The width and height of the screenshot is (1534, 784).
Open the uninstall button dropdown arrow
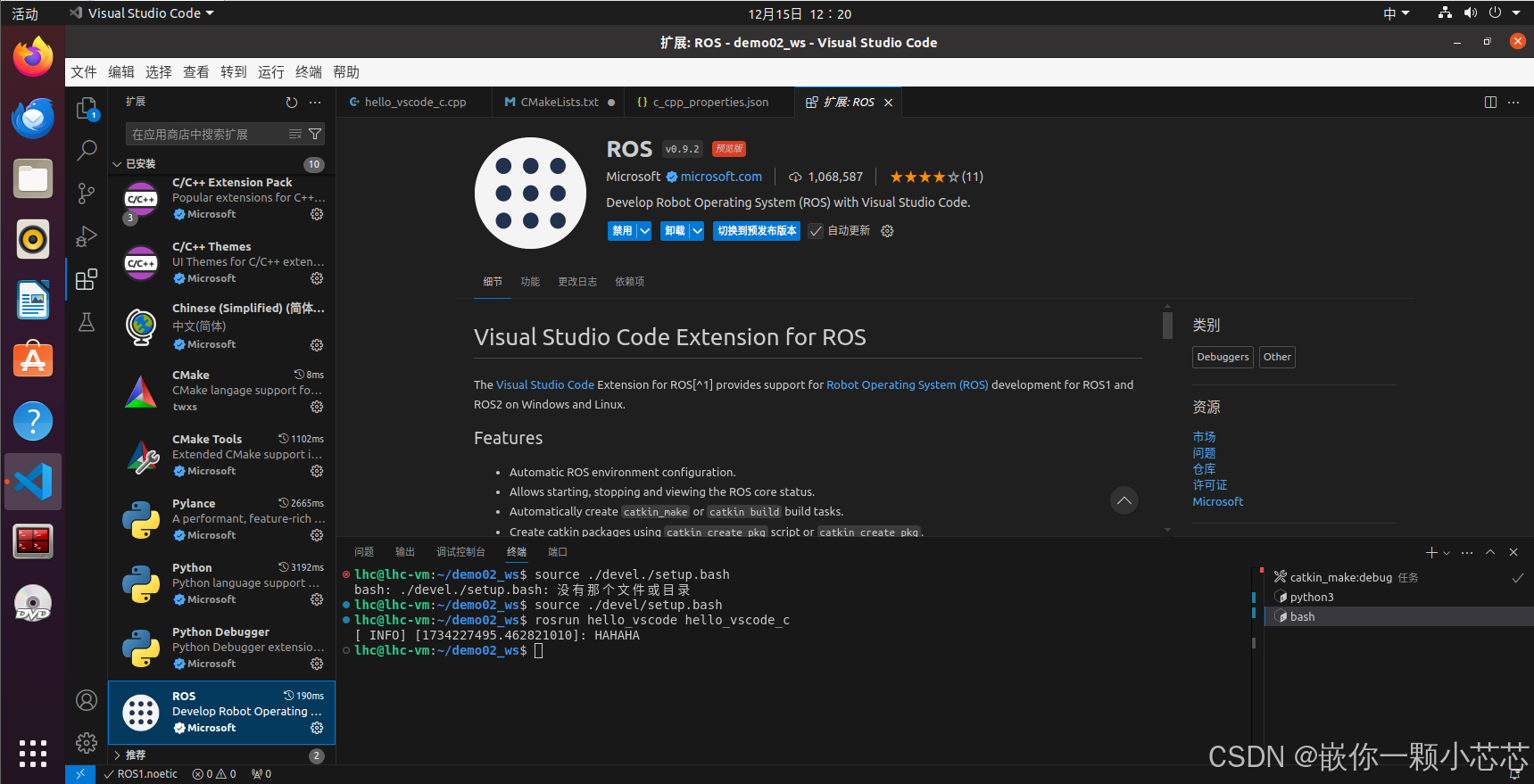(x=697, y=231)
